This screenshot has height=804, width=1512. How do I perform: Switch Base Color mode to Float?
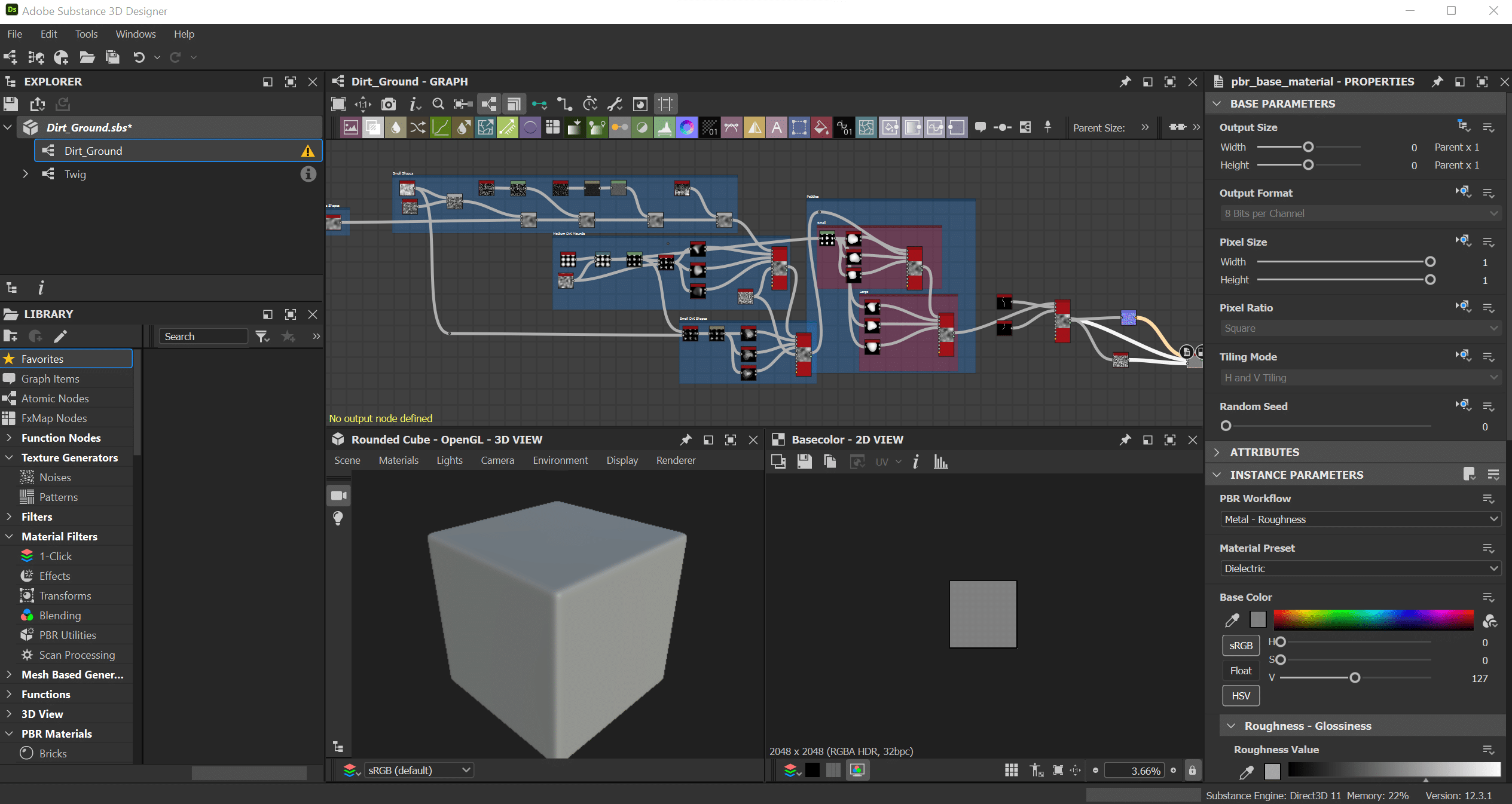1241,670
